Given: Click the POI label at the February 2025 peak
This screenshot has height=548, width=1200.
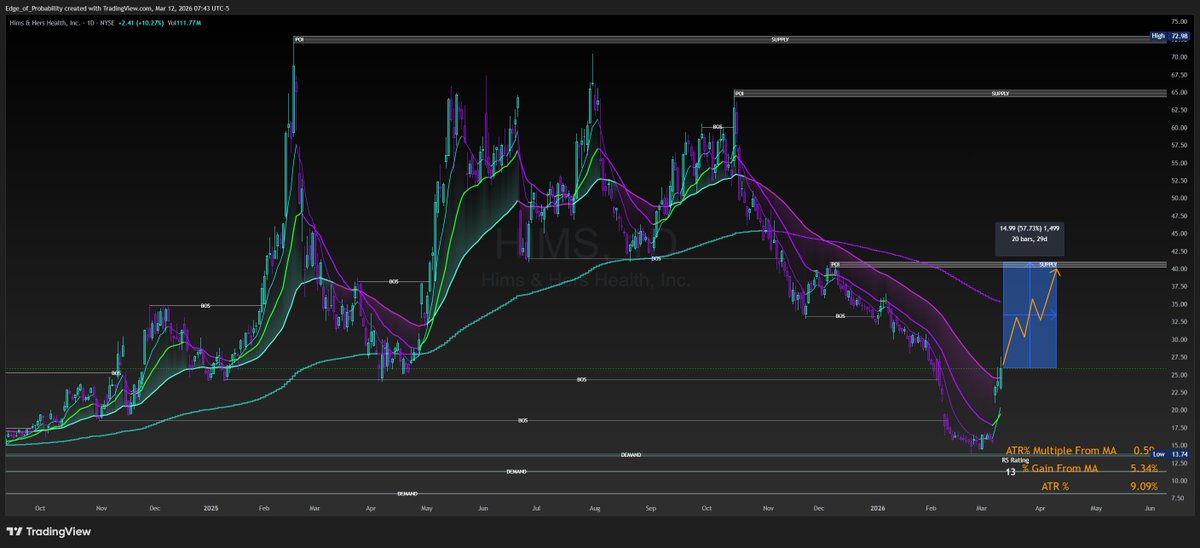Looking at the screenshot, I should [x=297, y=40].
